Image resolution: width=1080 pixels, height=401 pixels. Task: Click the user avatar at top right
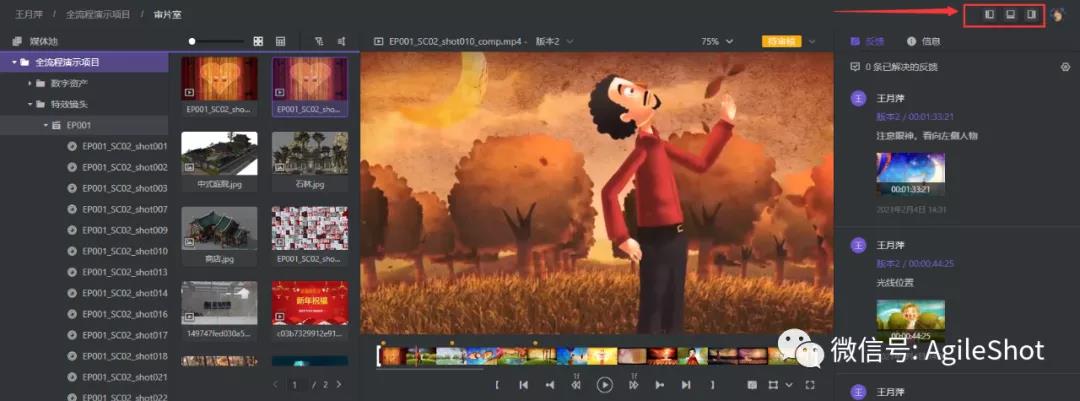tap(1058, 15)
